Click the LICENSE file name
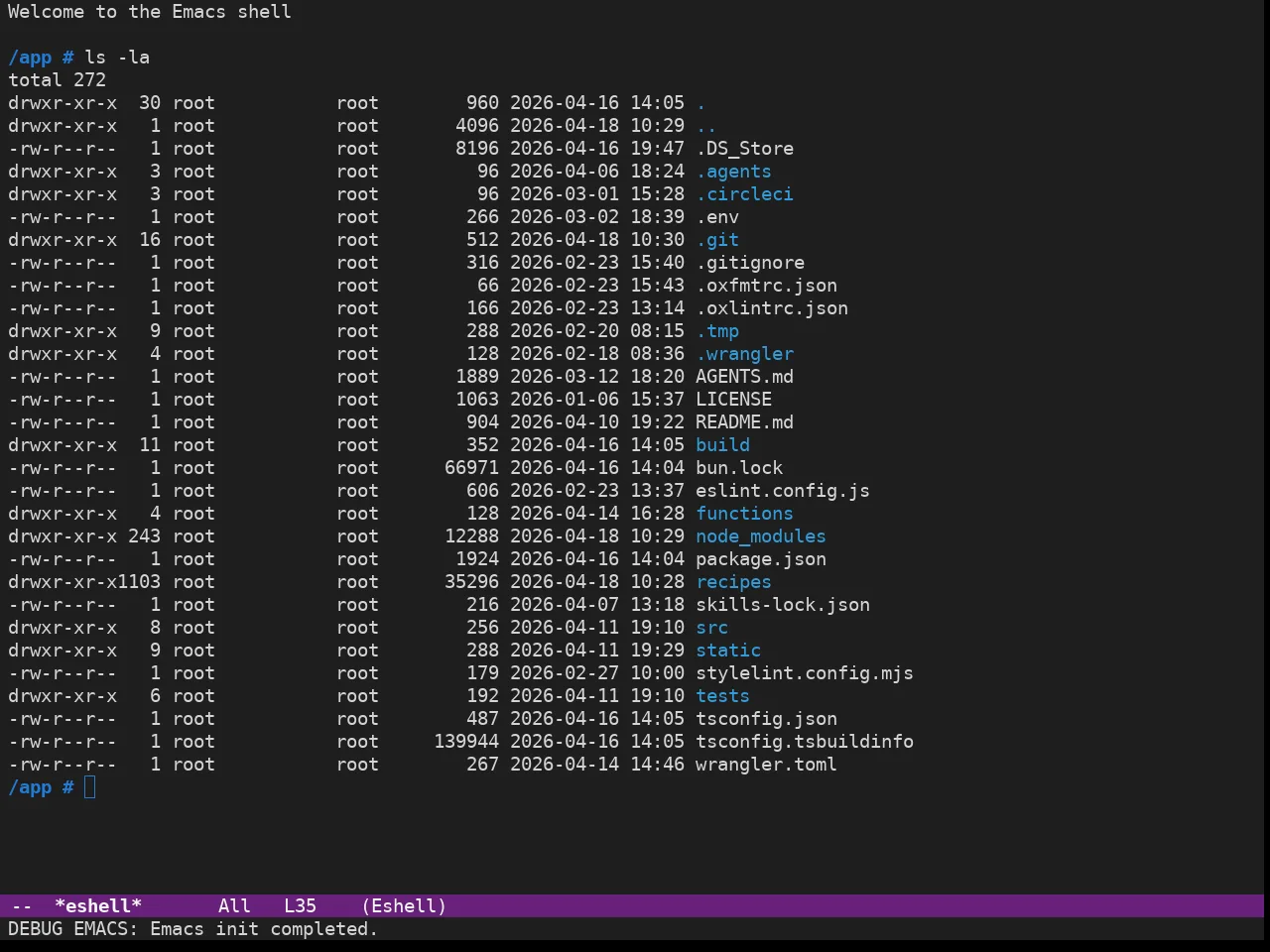The width and height of the screenshot is (1270, 952). 733,400
